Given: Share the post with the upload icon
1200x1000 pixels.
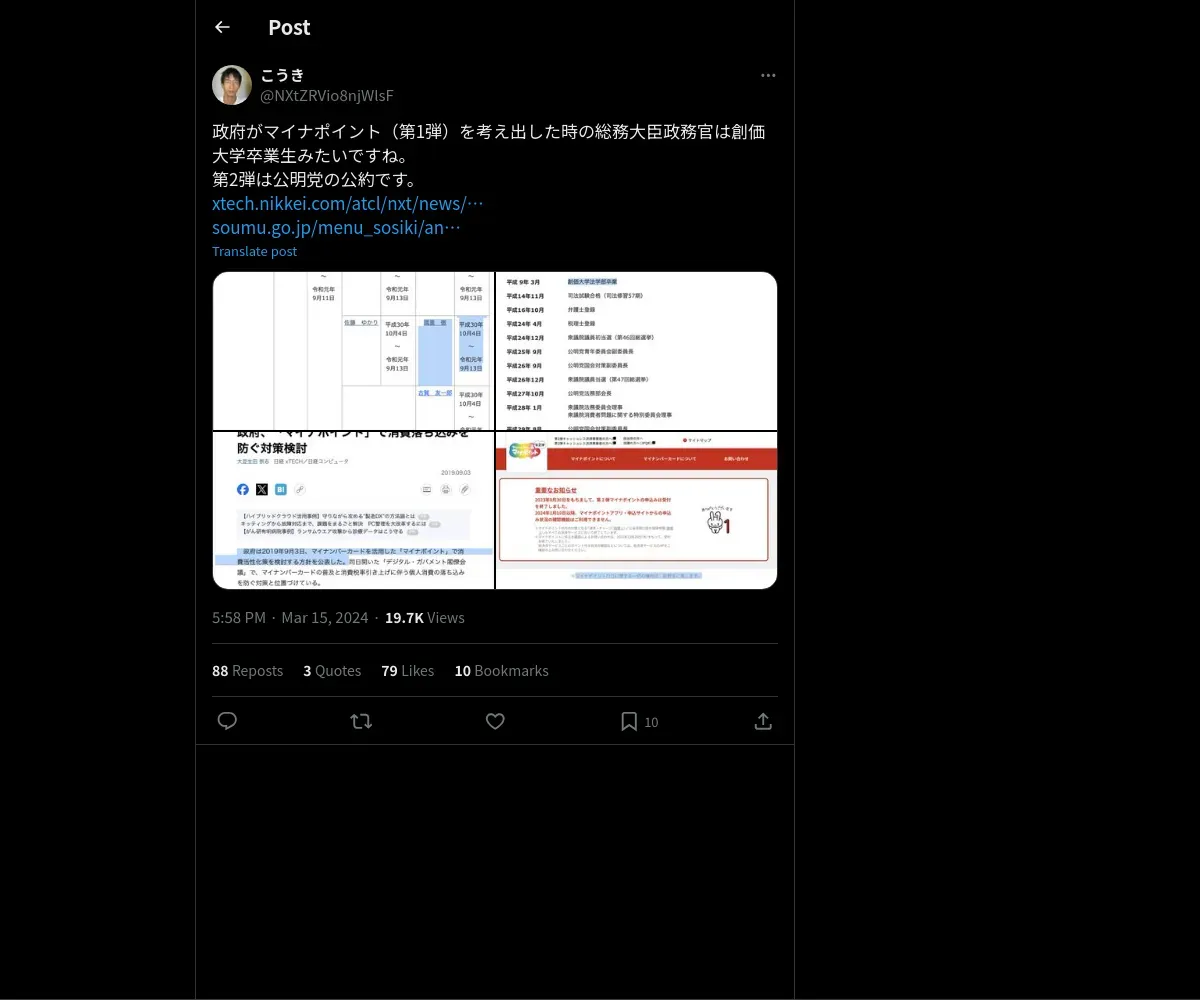Looking at the screenshot, I should pyautogui.click(x=763, y=721).
